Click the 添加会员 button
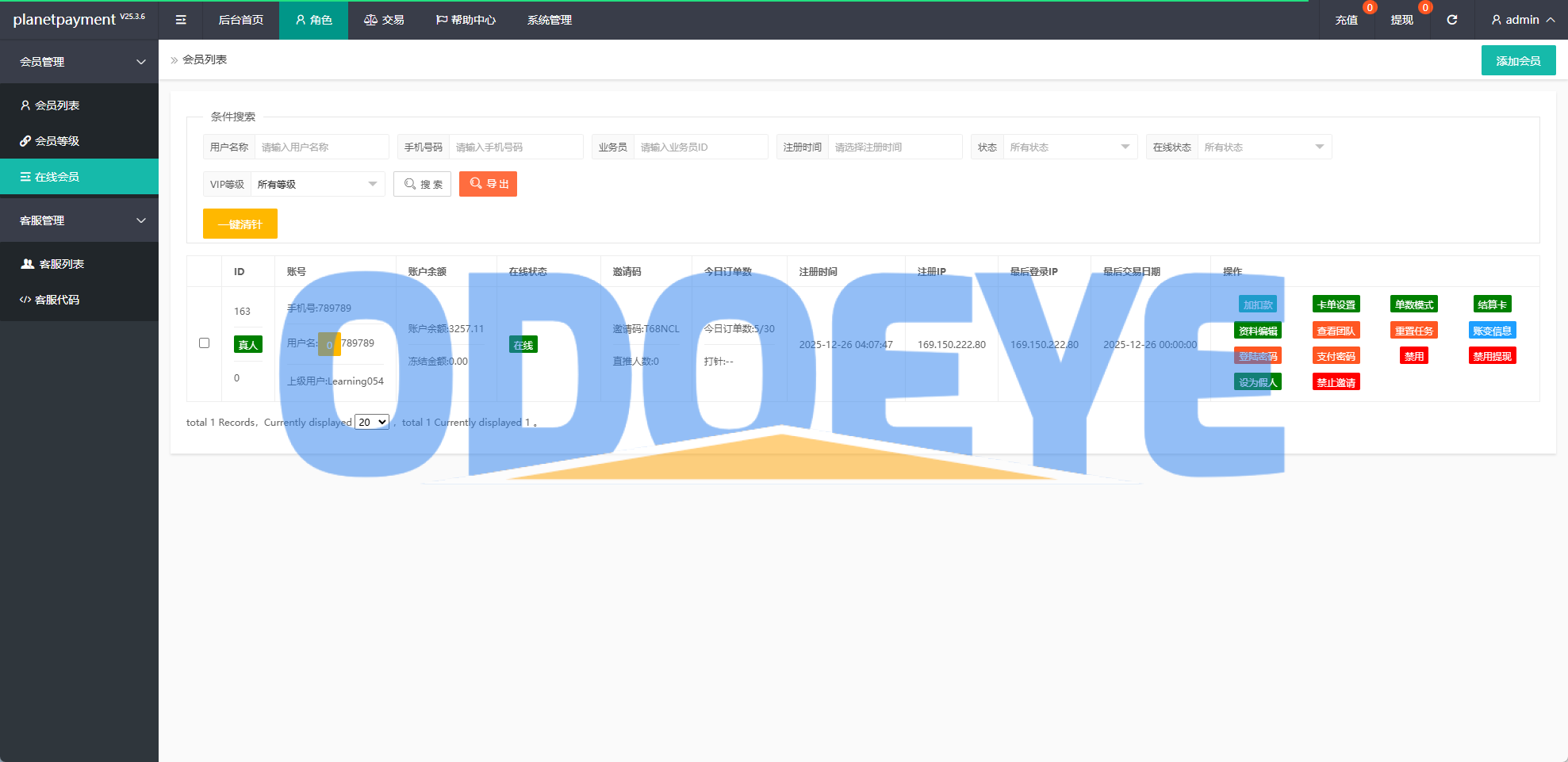 [1518, 61]
